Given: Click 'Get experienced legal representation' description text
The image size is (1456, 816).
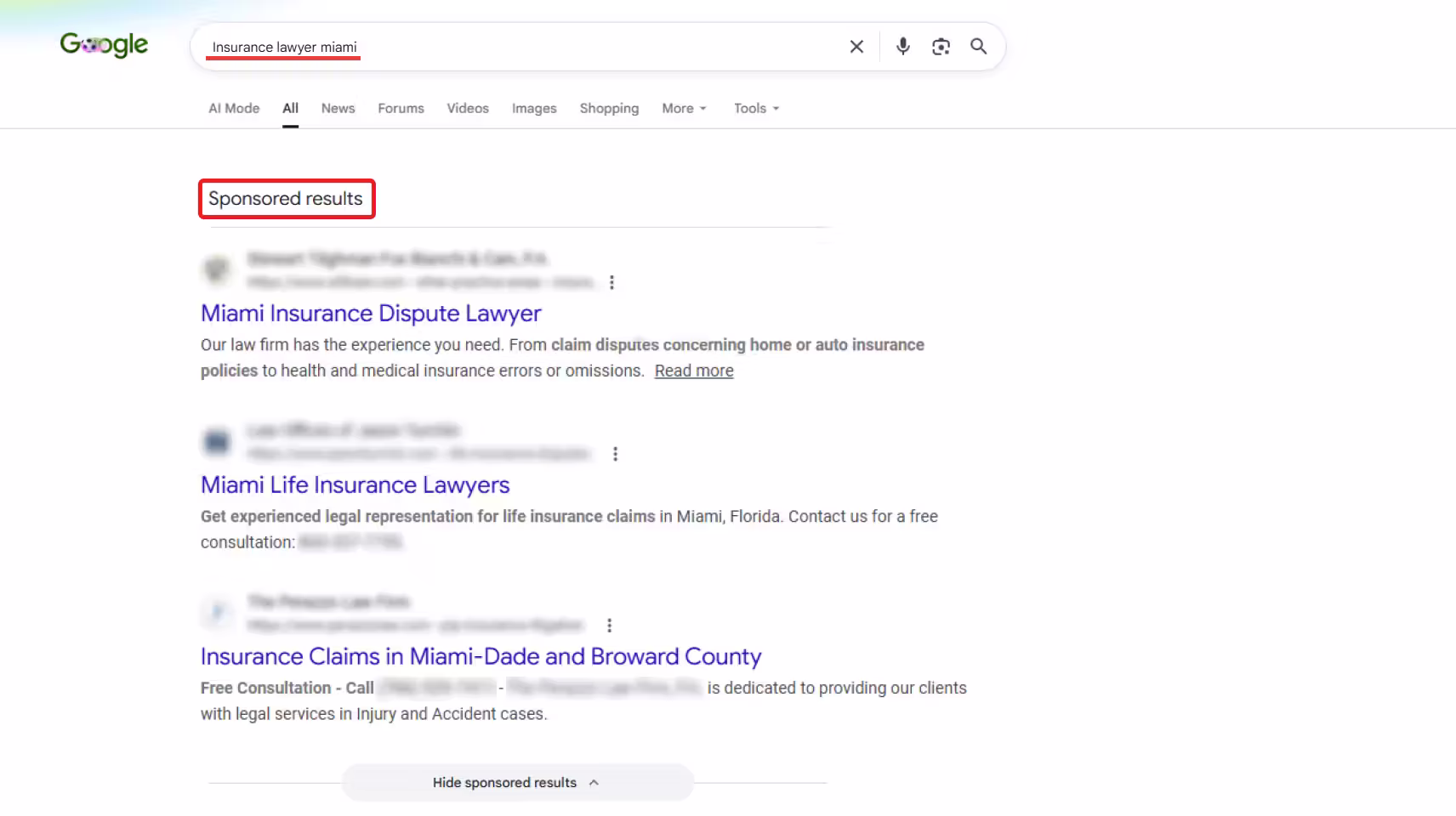Looking at the screenshot, I should click(569, 529).
